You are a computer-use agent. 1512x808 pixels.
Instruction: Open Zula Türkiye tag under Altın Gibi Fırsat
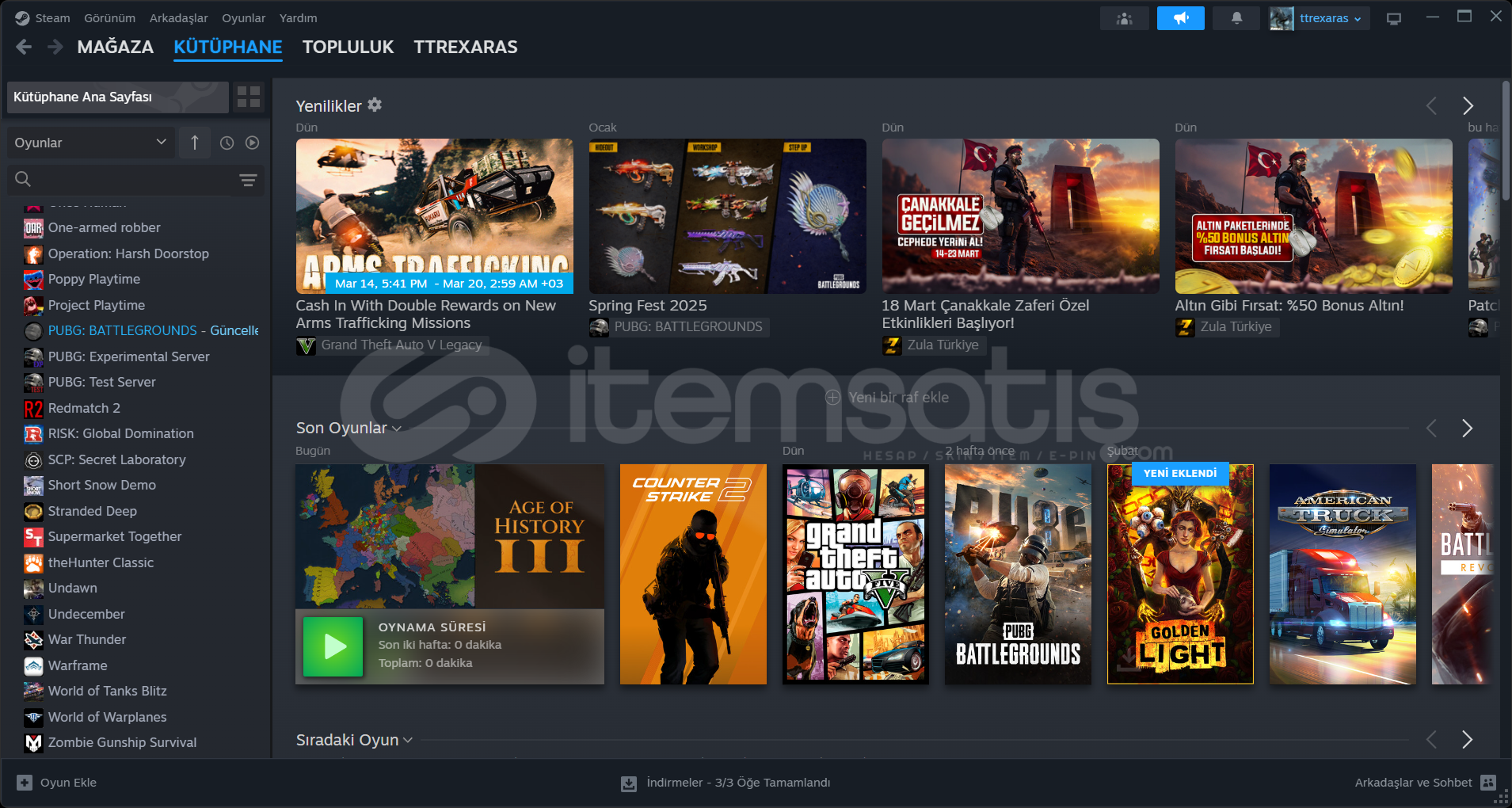[1227, 327]
